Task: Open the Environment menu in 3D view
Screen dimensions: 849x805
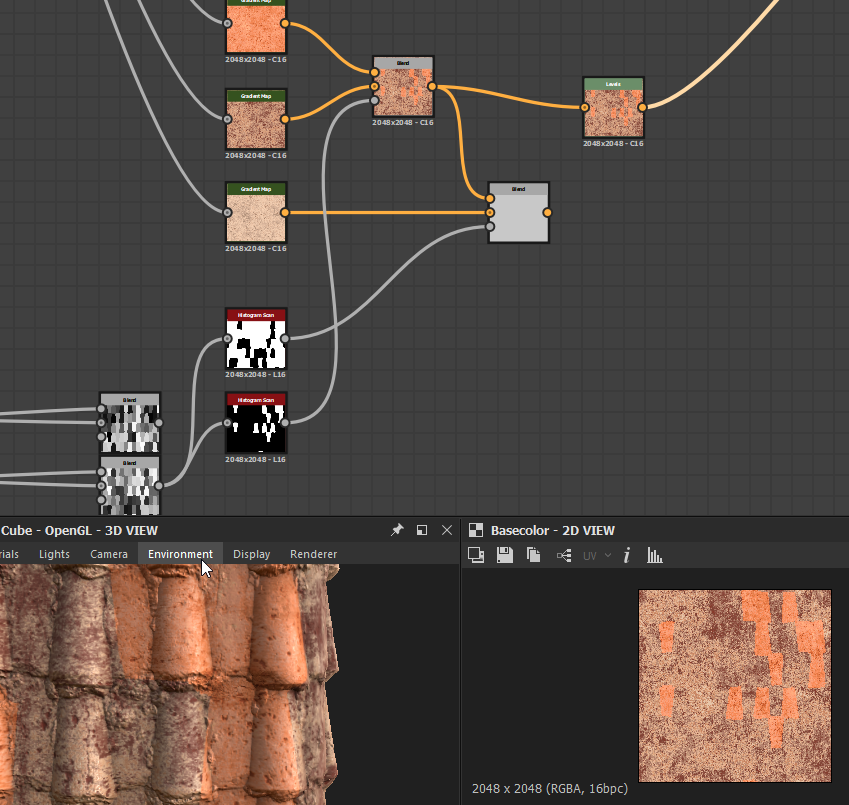Action: 180,554
